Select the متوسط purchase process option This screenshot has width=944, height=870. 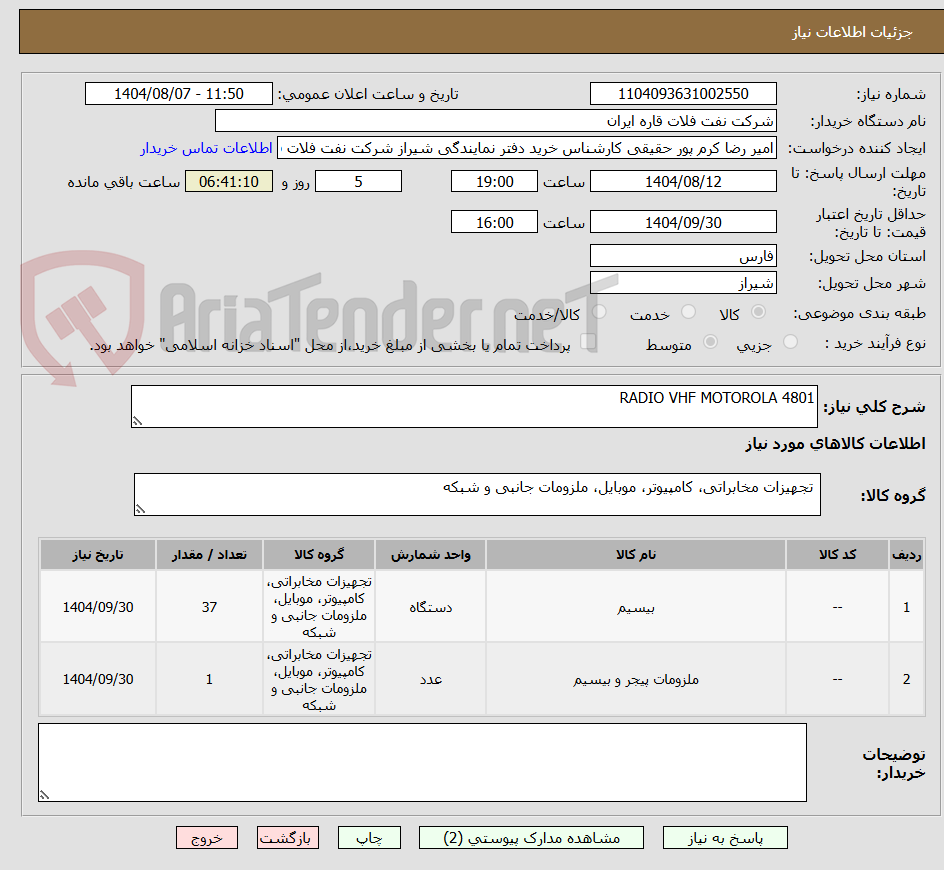click(708, 342)
